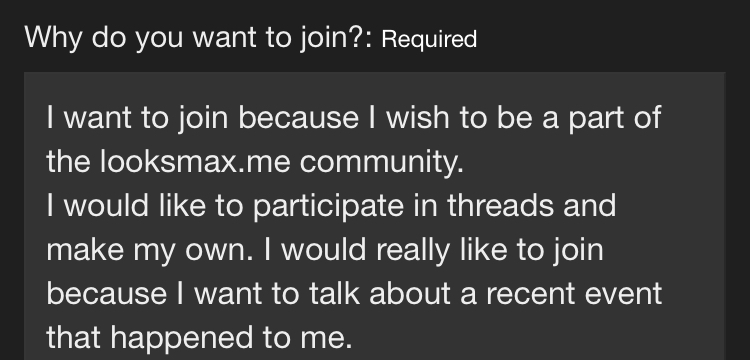Image resolution: width=750 pixels, height=360 pixels.
Task: Click the word 'make' starting fourth line
Action: (85, 250)
